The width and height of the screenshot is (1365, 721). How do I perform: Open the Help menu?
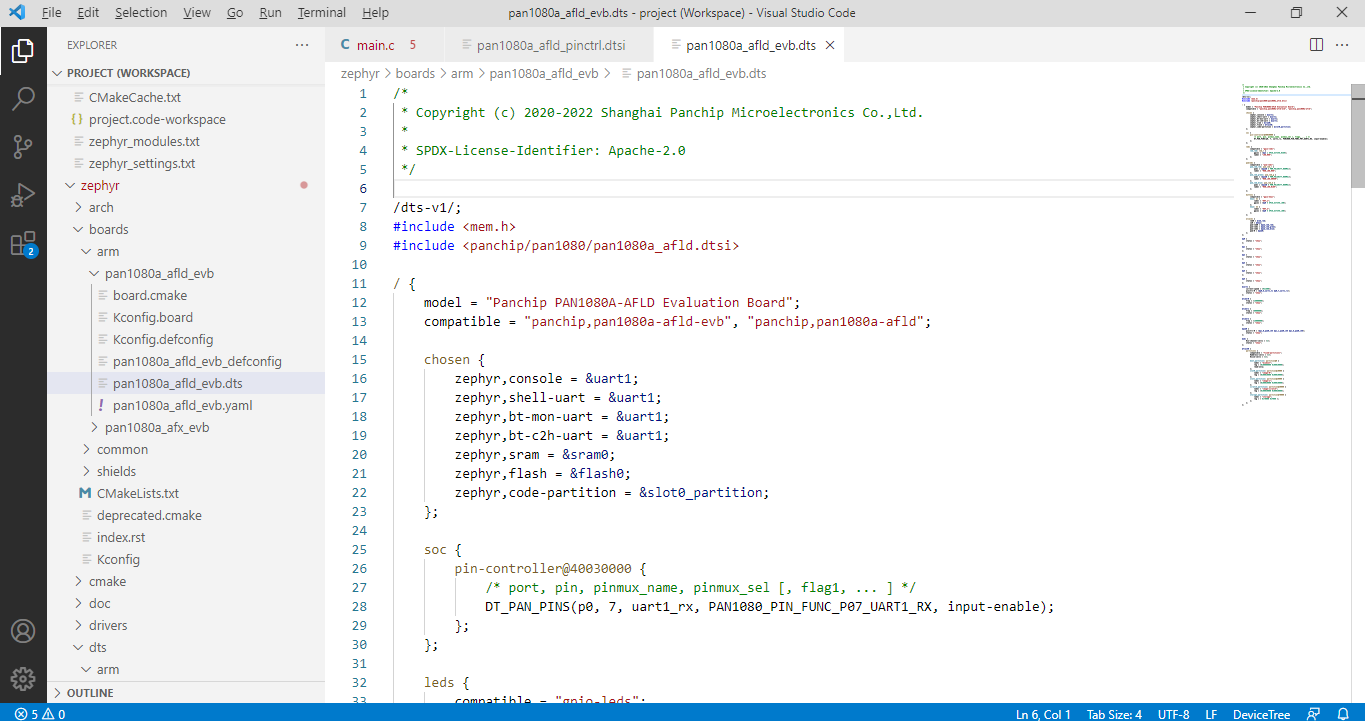point(375,13)
